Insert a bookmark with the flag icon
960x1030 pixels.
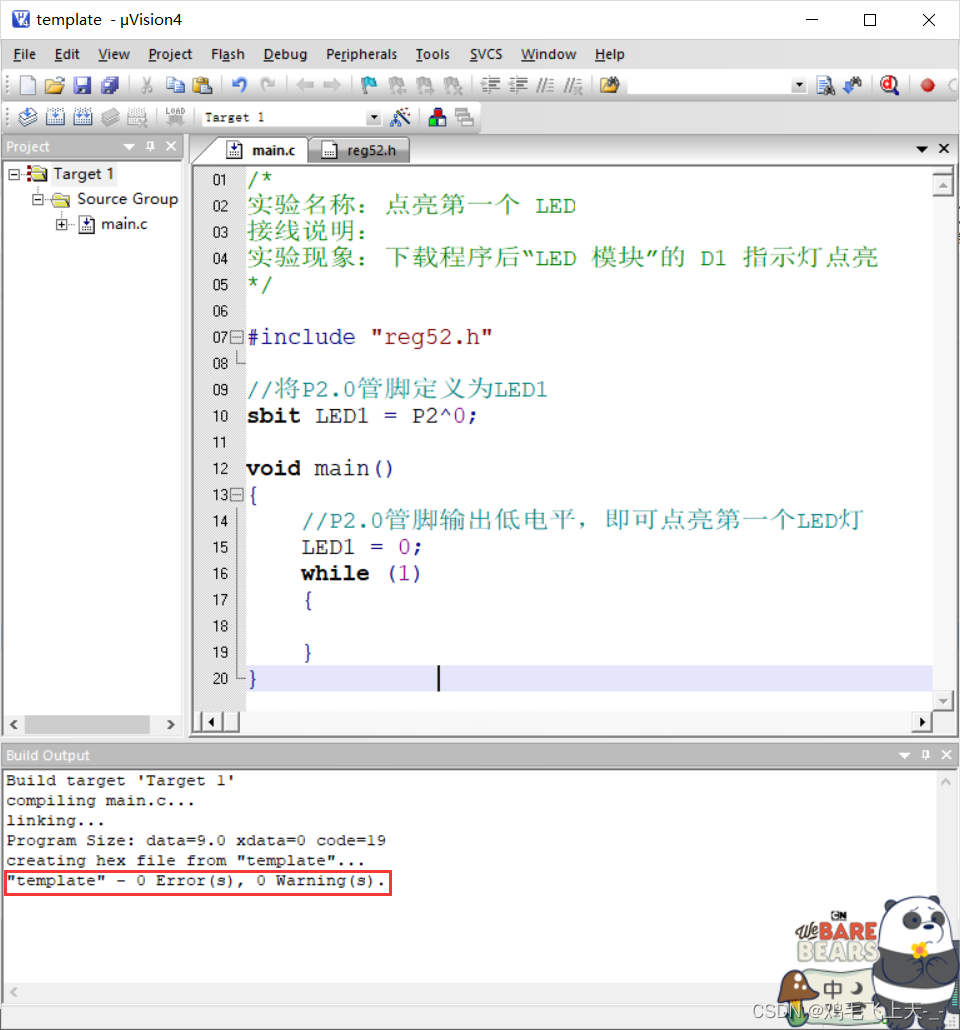click(x=369, y=85)
